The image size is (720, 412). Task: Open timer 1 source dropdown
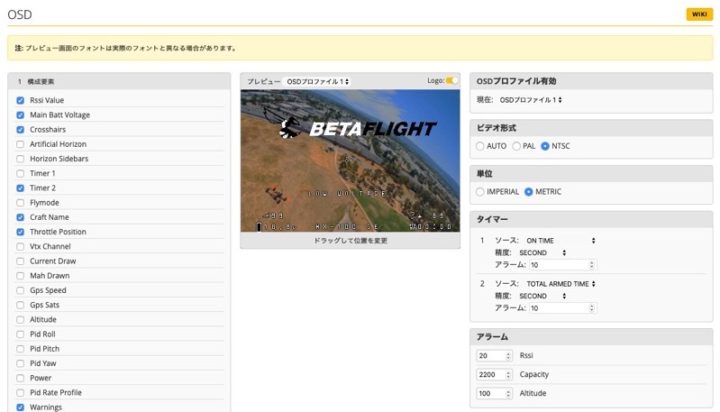pos(560,240)
